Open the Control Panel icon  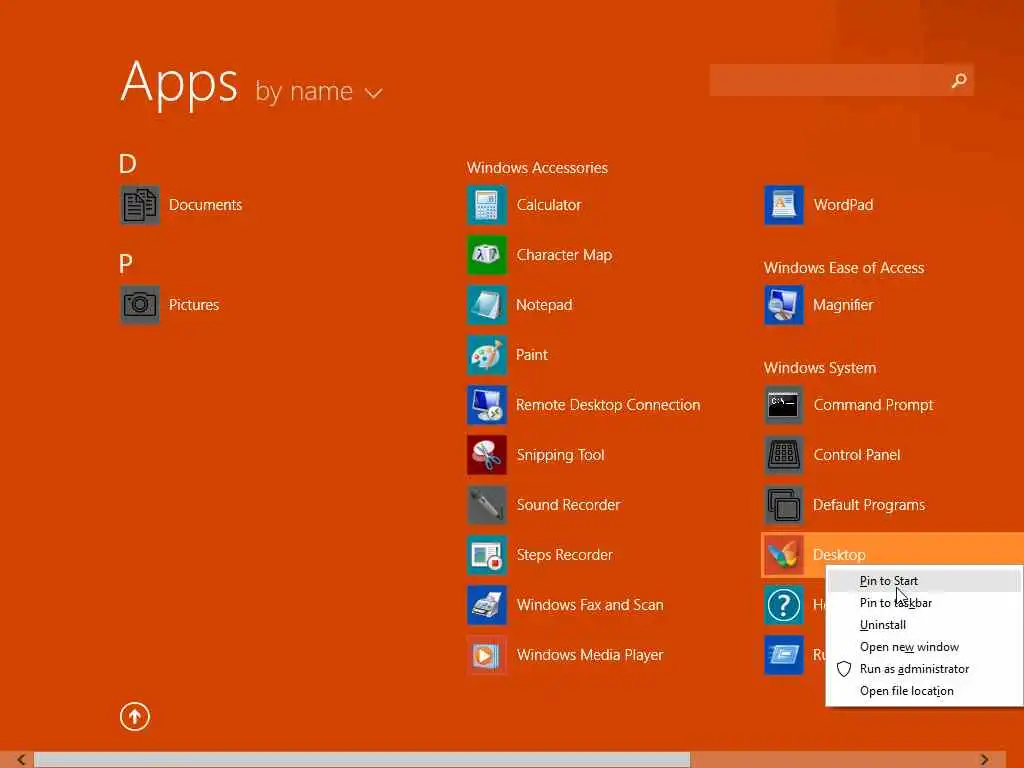pos(784,455)
